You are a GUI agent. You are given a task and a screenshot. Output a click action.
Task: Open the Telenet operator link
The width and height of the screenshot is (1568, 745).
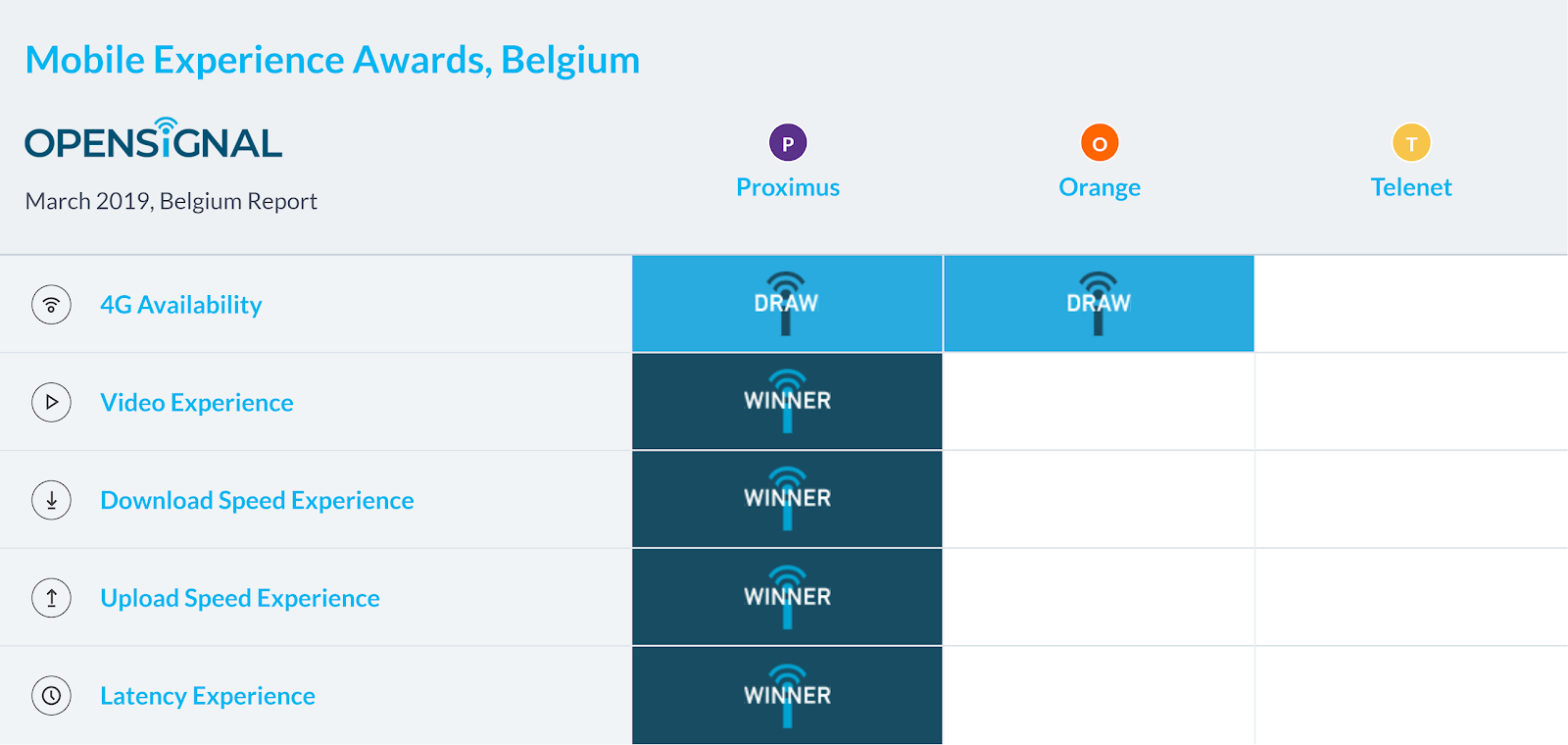pyautogui.click(x=1411, y=187)
